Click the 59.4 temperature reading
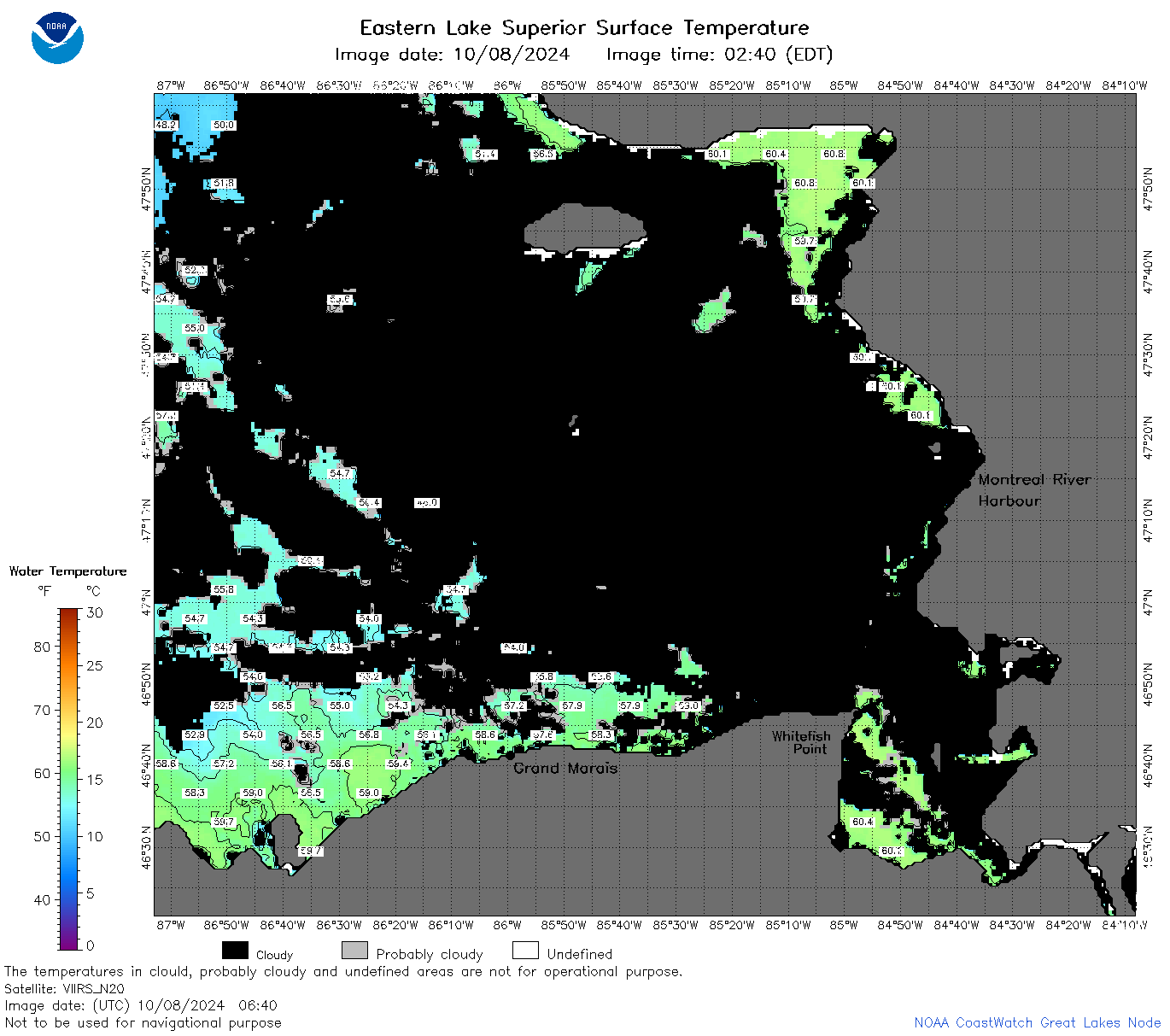The height and width of the screenshot is (1036, 1170). 398,764
